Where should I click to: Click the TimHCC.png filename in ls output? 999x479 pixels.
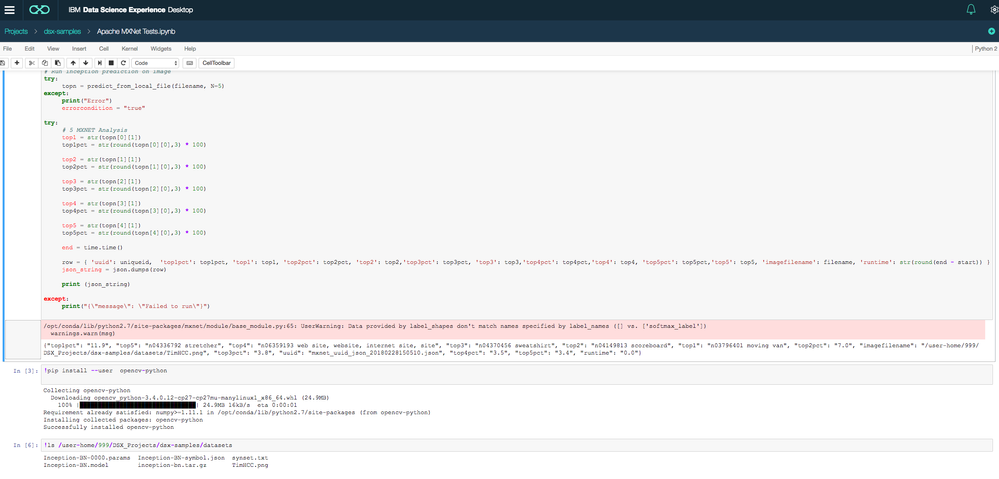(x=250, y=466)
